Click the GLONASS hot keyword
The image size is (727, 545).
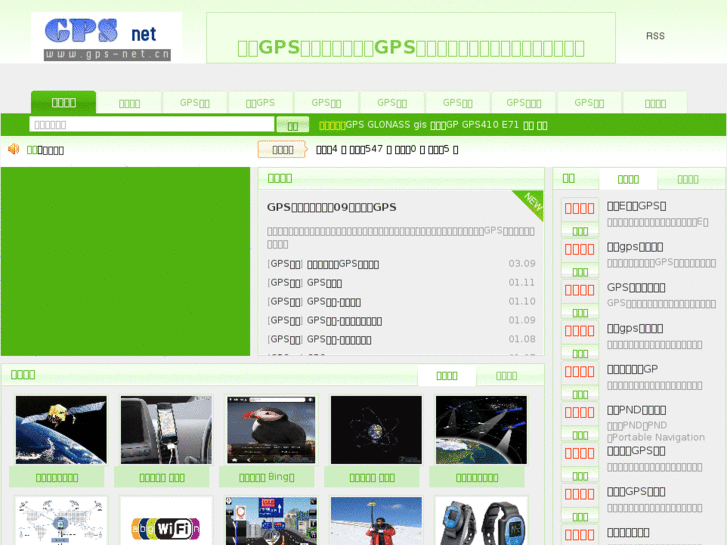pos(389,125)
